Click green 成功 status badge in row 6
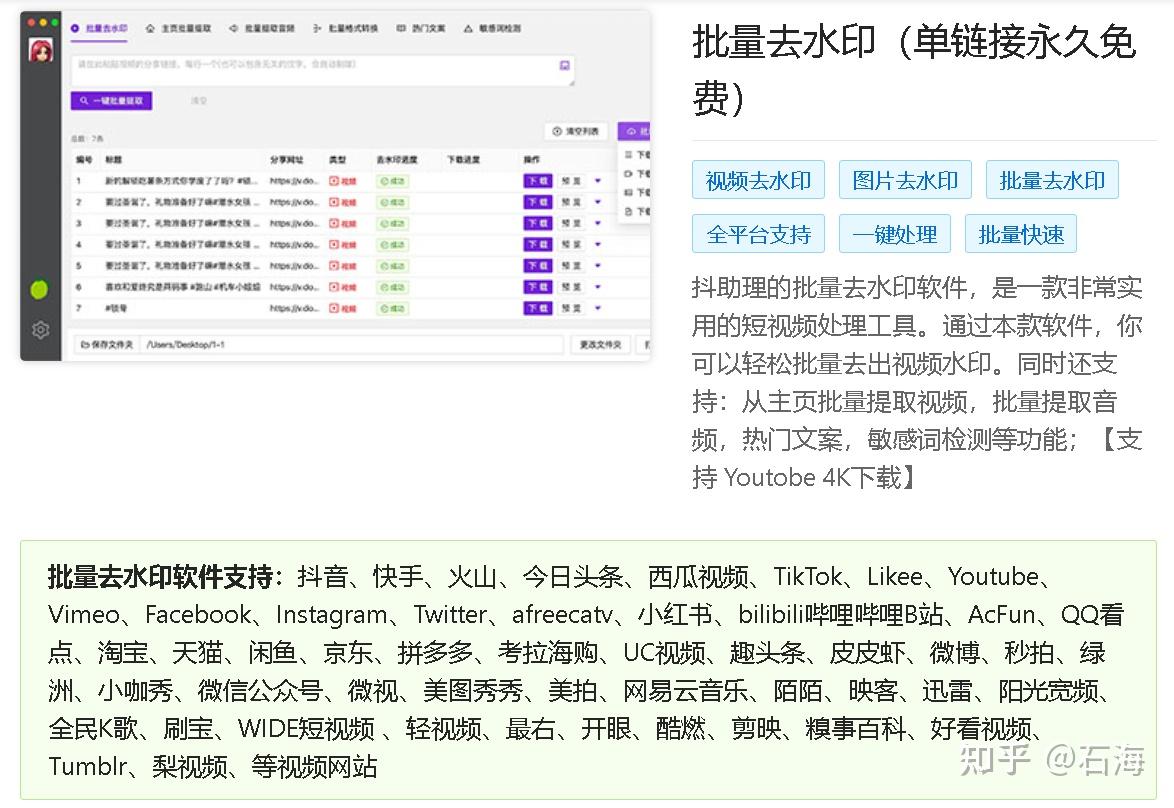Screen dimensions: 1174x808 tap(392, 287)
